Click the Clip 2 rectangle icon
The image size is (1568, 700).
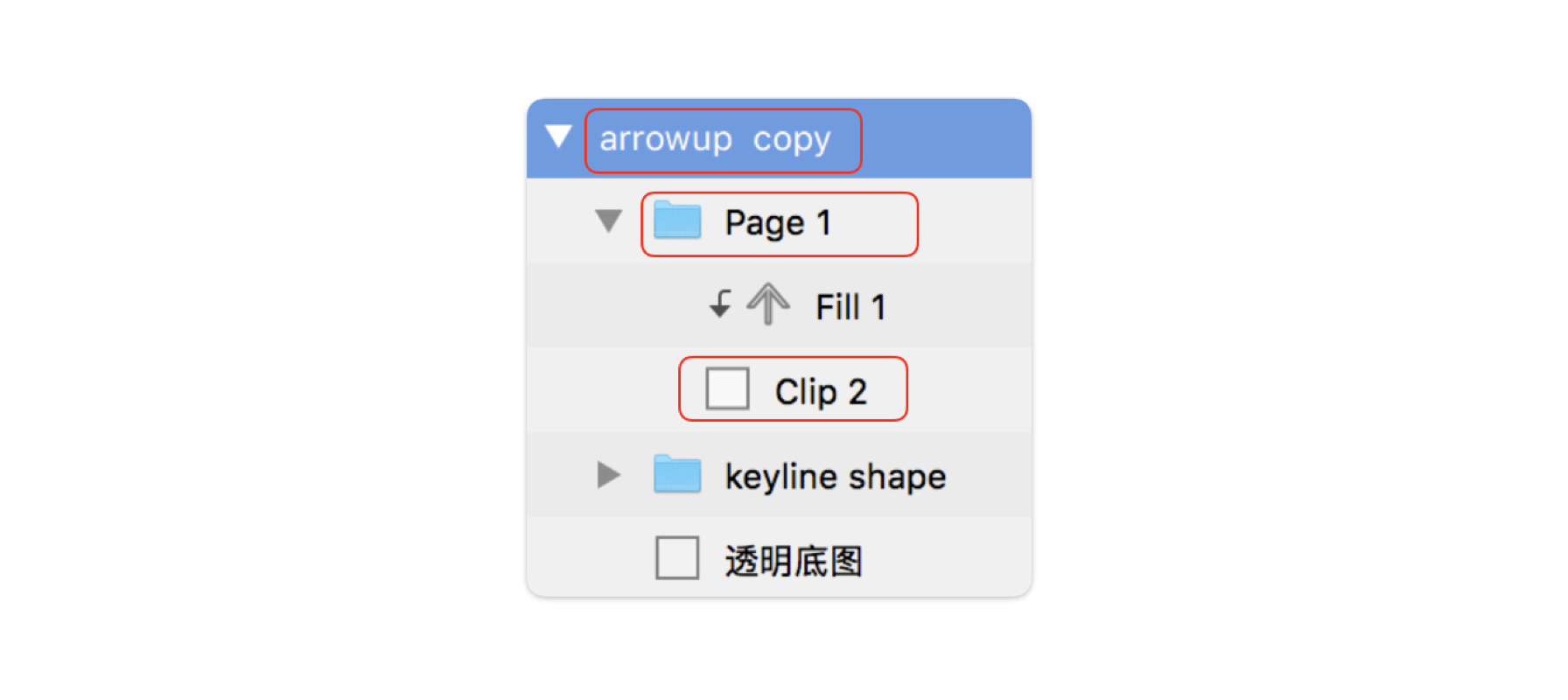tap(727, 388)
